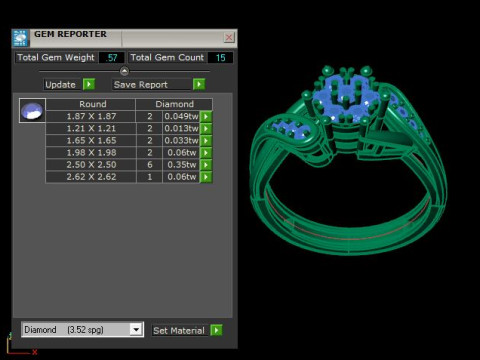Click the ring model in the viewport
480x360 pixels.
coord(348,160)
